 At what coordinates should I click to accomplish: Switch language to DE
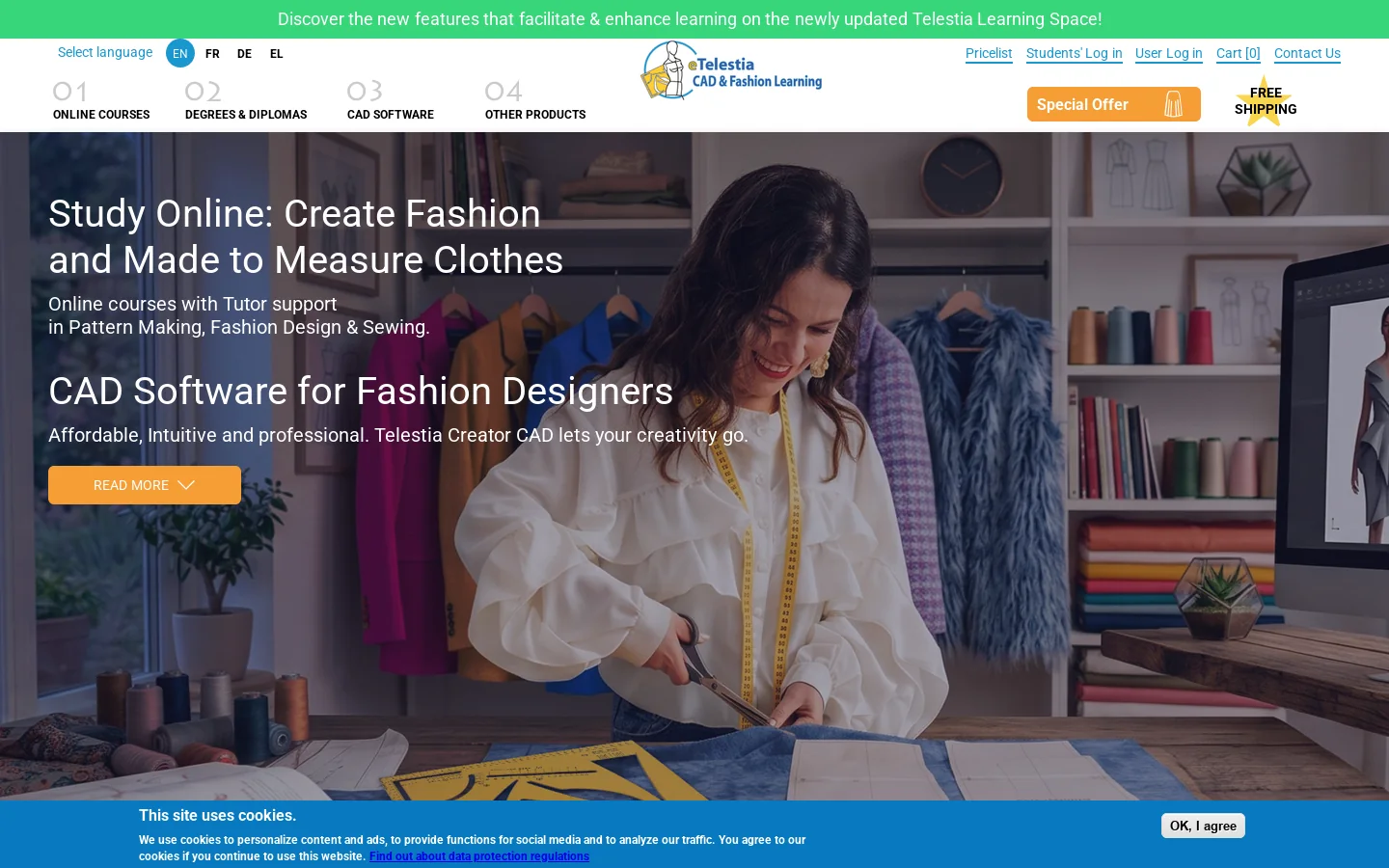pos(244,54)
